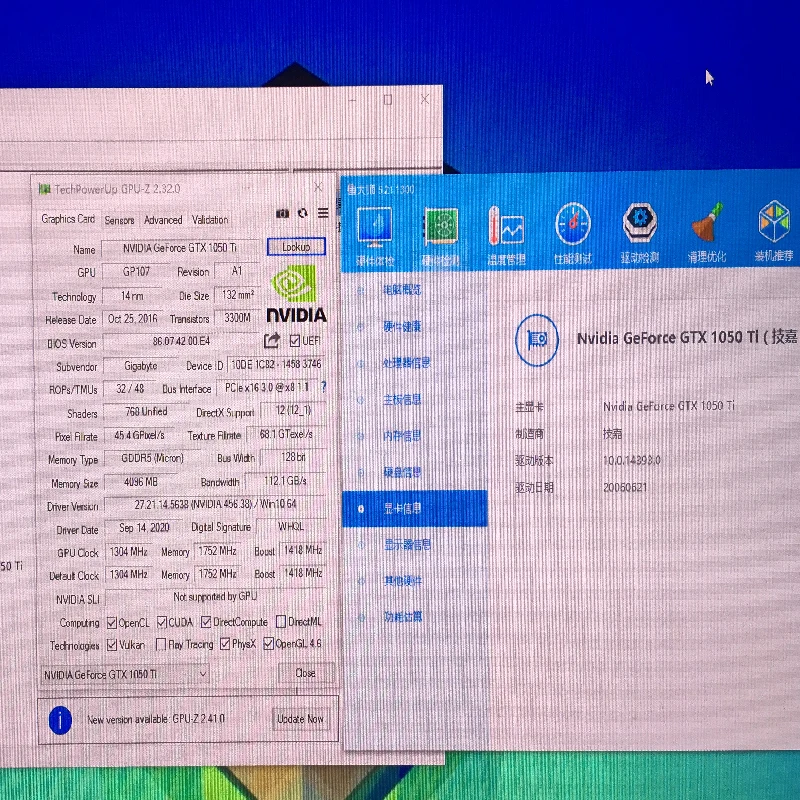Viewport: 800px width, 800px height.
Task: Click the Name field NVIDIA GeForce GTX 1050 Ti
Action: 180,248
